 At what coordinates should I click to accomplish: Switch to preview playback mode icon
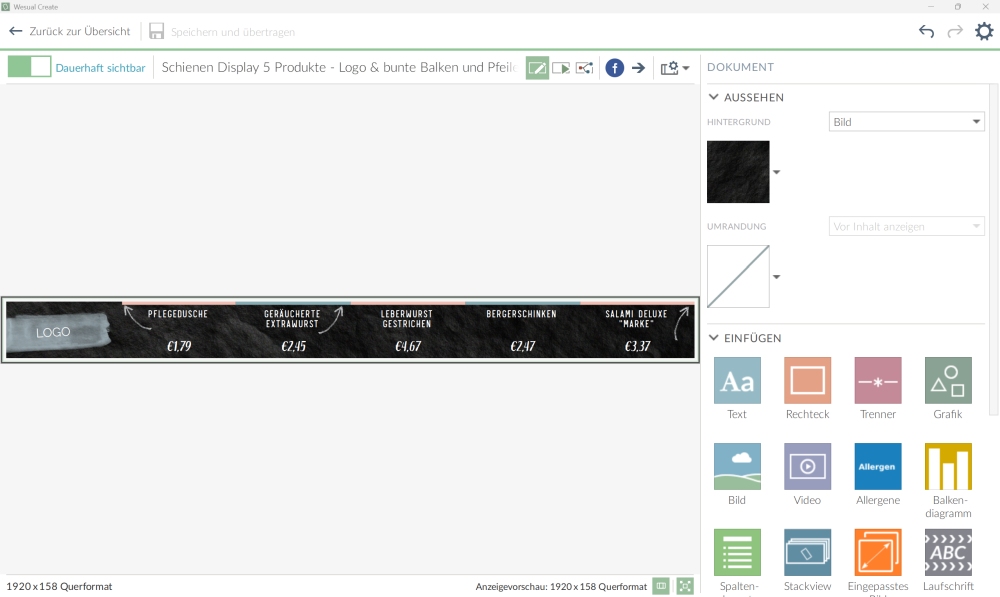561,68
